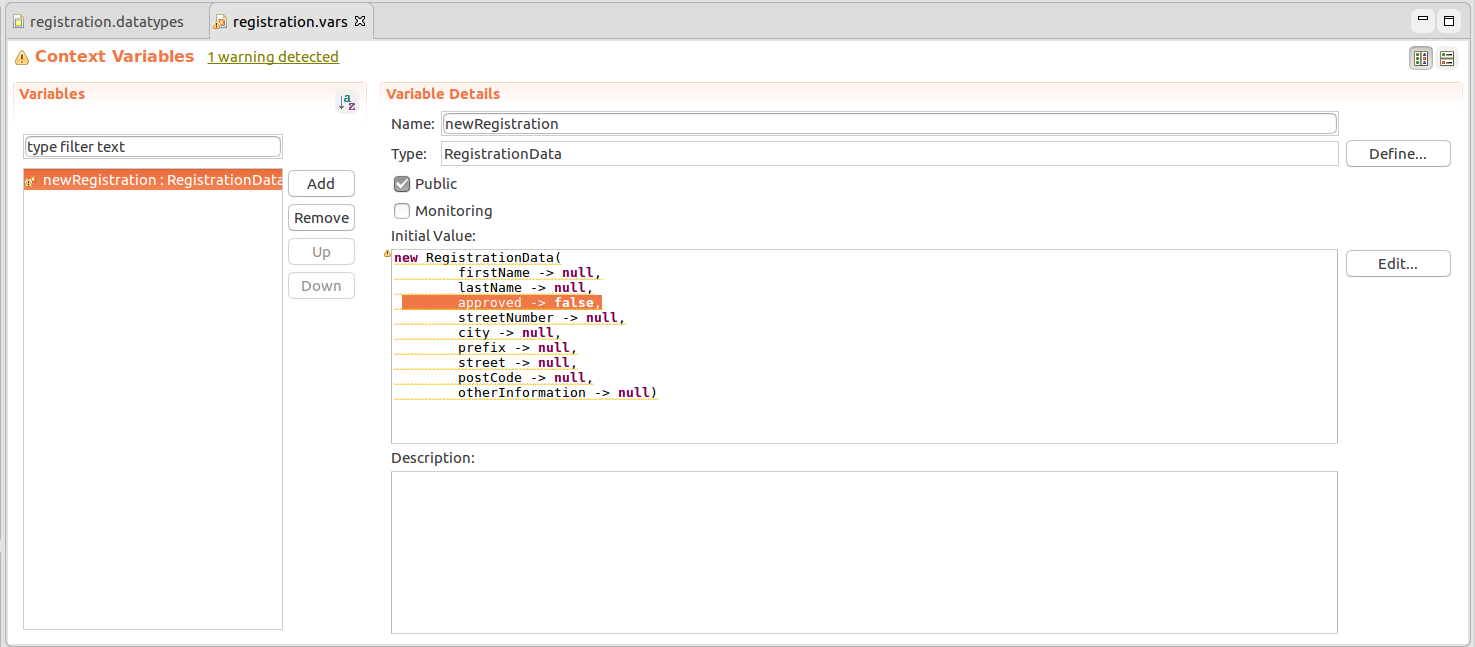The image size is (1475, 647).
Task: Click the Add variable button
Action: click(321, 184)
